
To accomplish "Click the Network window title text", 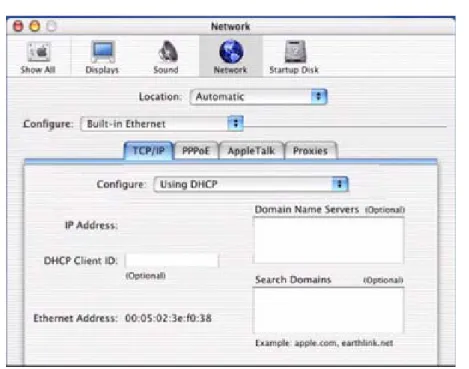I will pos(230,26).
